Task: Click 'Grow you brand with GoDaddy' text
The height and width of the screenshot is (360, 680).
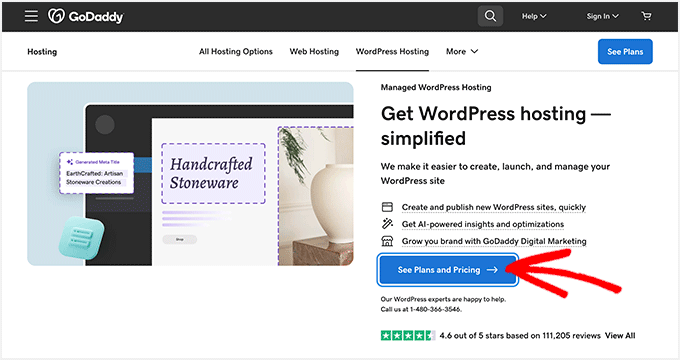Action: click(494, 241)
